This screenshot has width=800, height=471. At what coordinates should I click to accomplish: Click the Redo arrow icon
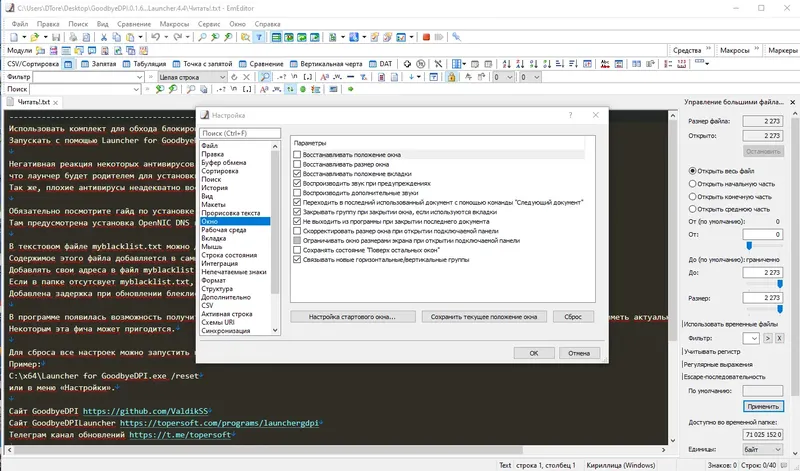[177, 37]
